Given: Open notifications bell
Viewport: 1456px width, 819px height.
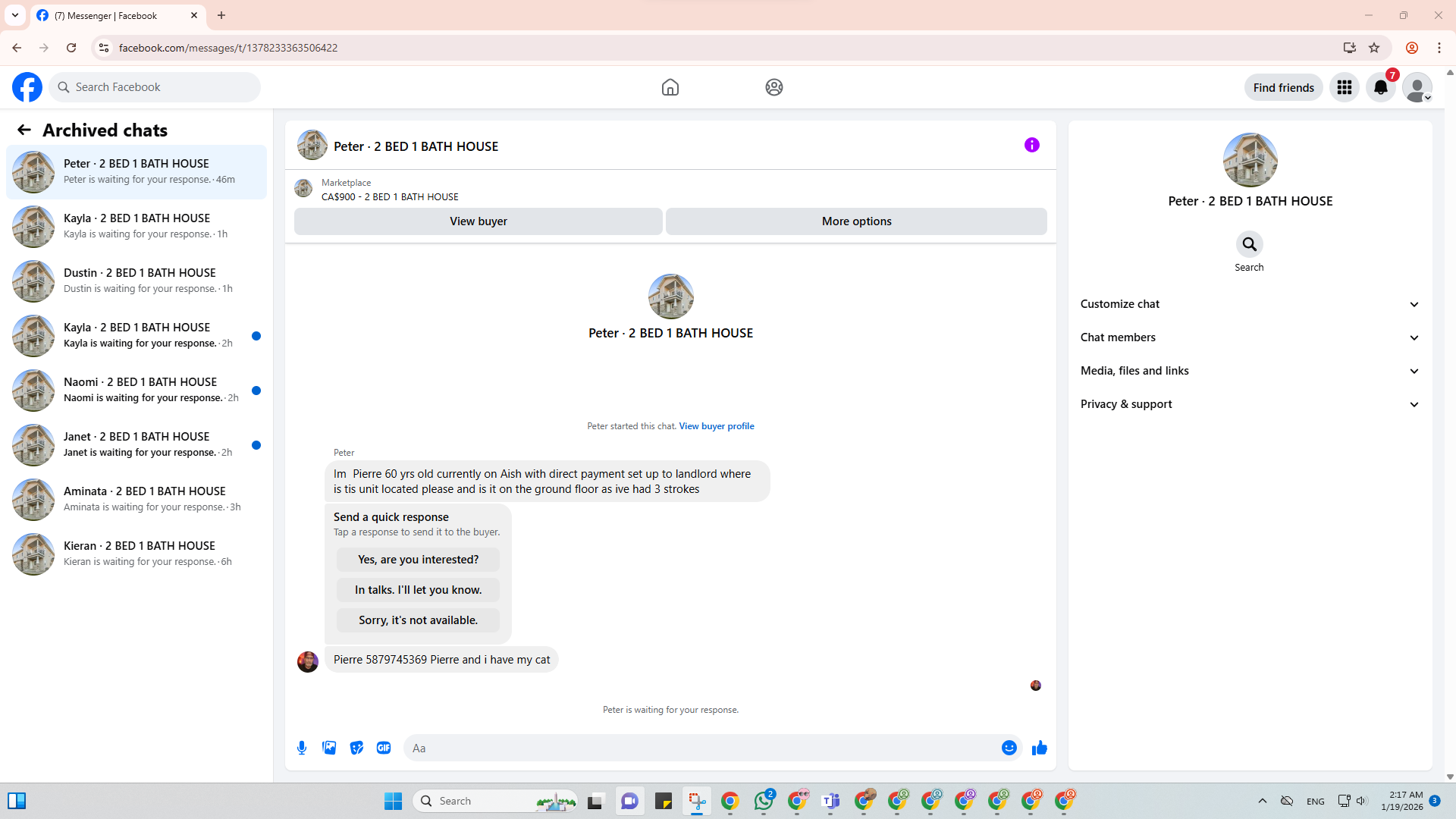Looking at the screenshot, I should pyautogui.click(x=1381, y=87).
